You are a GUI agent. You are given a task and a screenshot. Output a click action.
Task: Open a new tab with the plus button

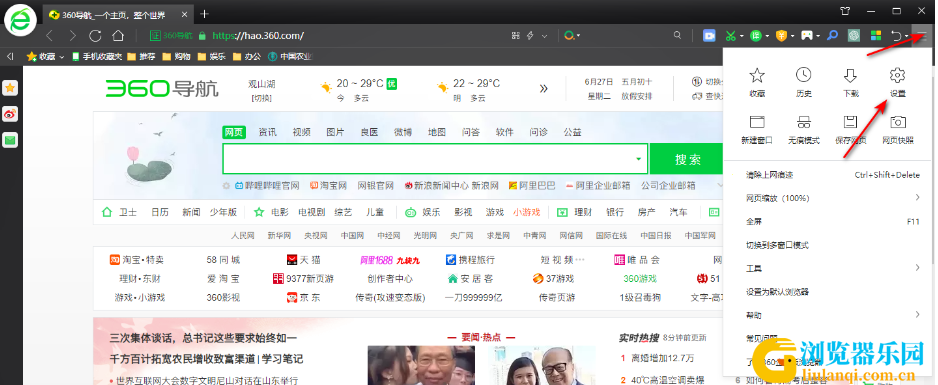pyautogui.click(x=205, y=14)
